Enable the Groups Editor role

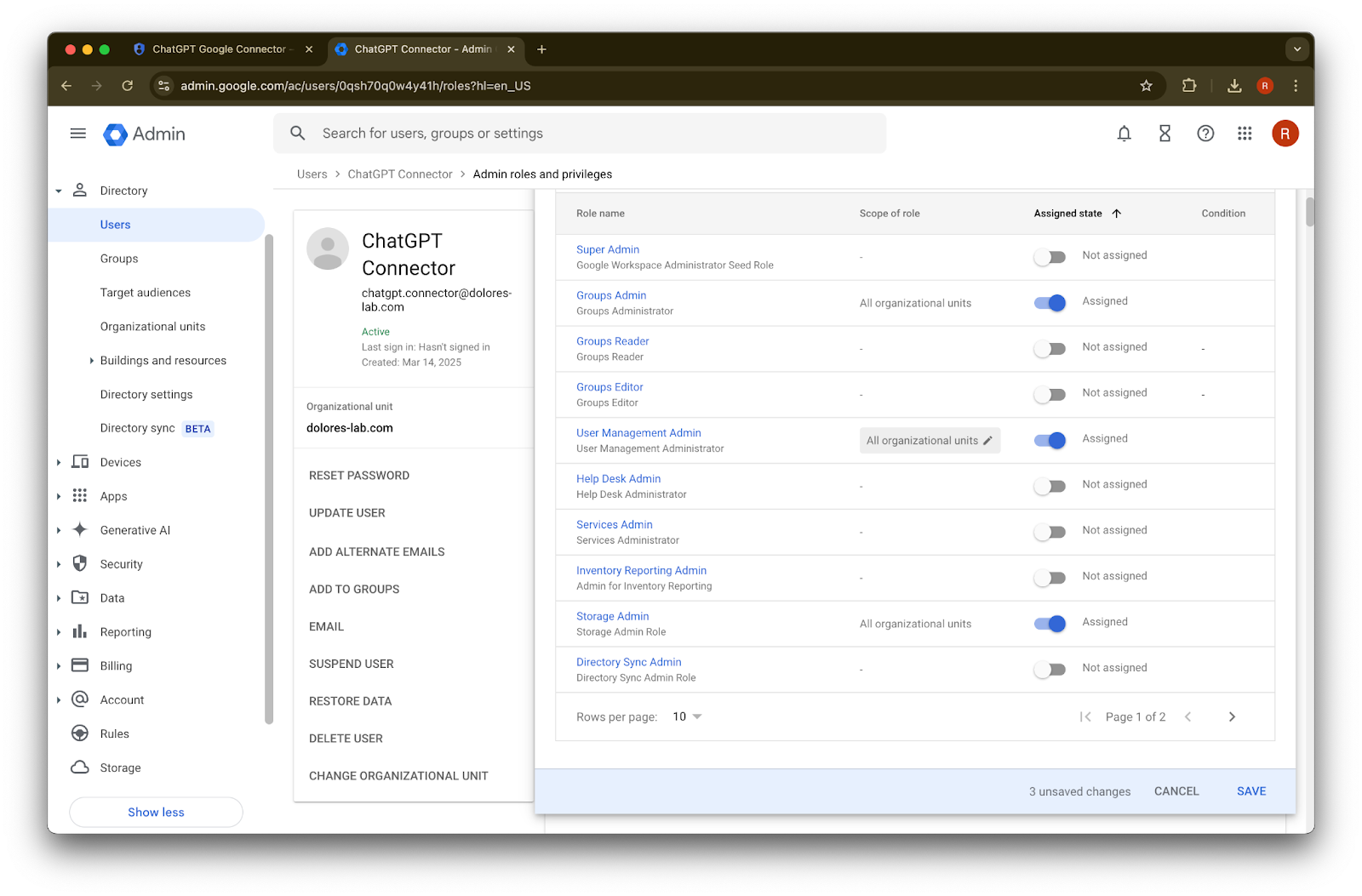(1050, 395)
